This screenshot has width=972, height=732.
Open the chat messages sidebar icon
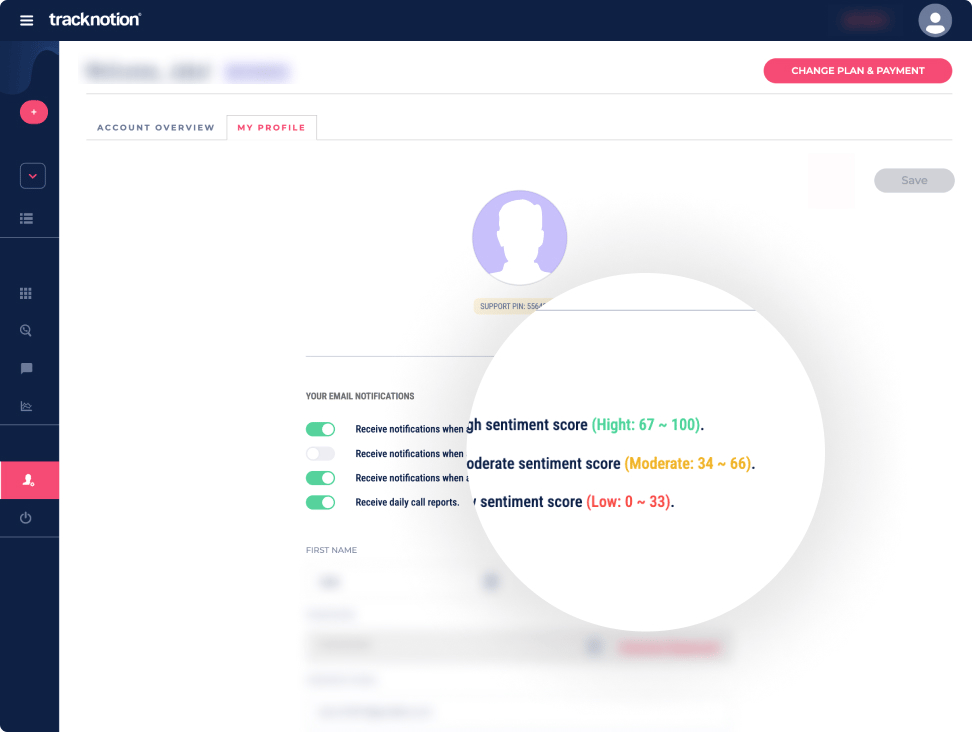pos(27,368)
